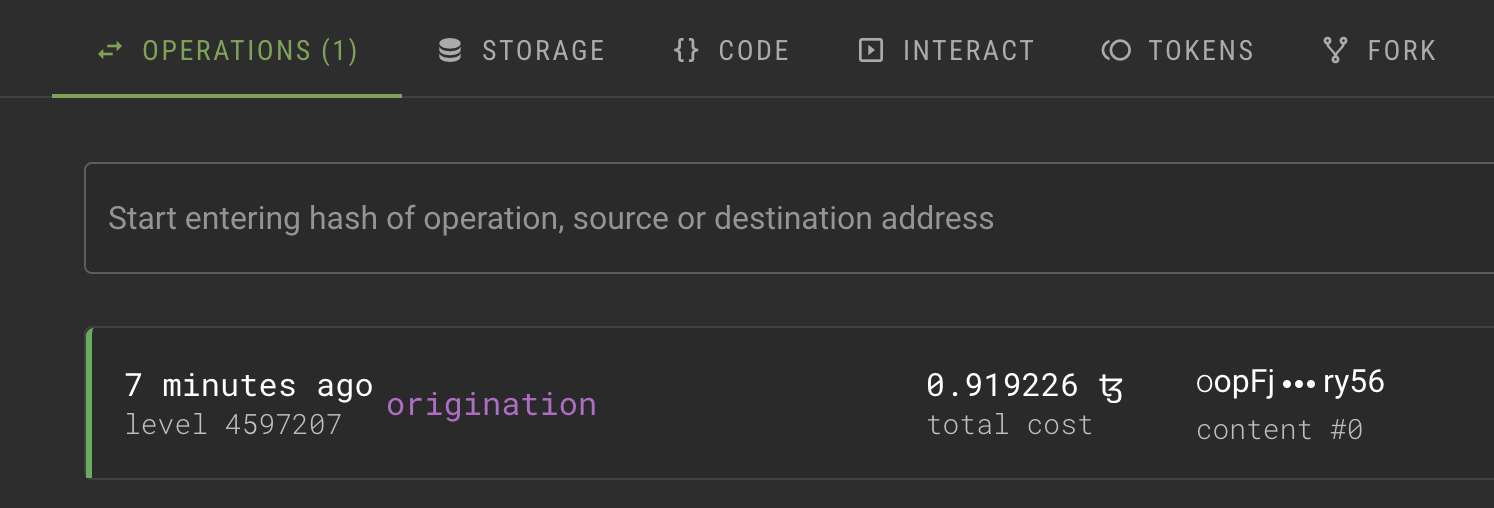Switch to the STORAGE tab label
The width and height of the screenshot is (1494, 508).
point(543,50)
